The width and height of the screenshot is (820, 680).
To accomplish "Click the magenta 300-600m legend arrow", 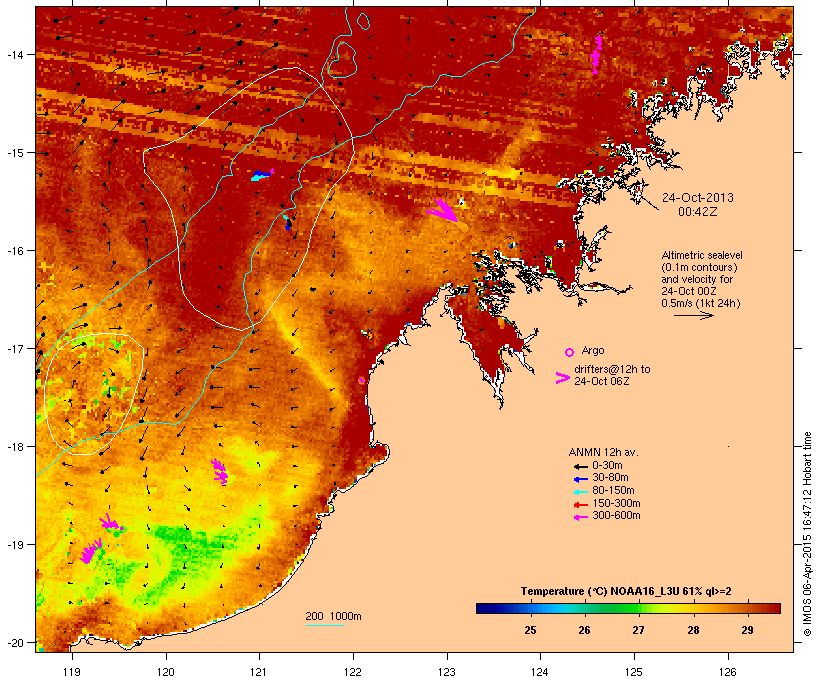I will tap(580, 517).
